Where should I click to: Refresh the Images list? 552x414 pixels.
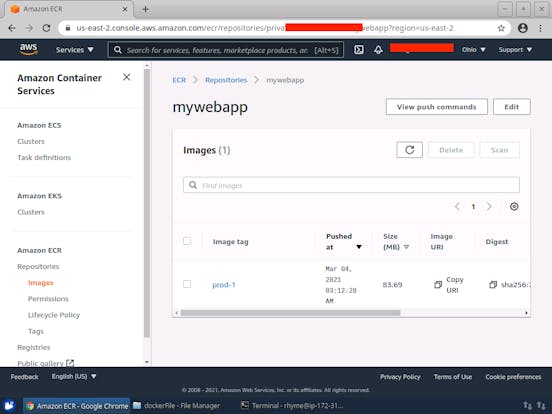point(409,150)
